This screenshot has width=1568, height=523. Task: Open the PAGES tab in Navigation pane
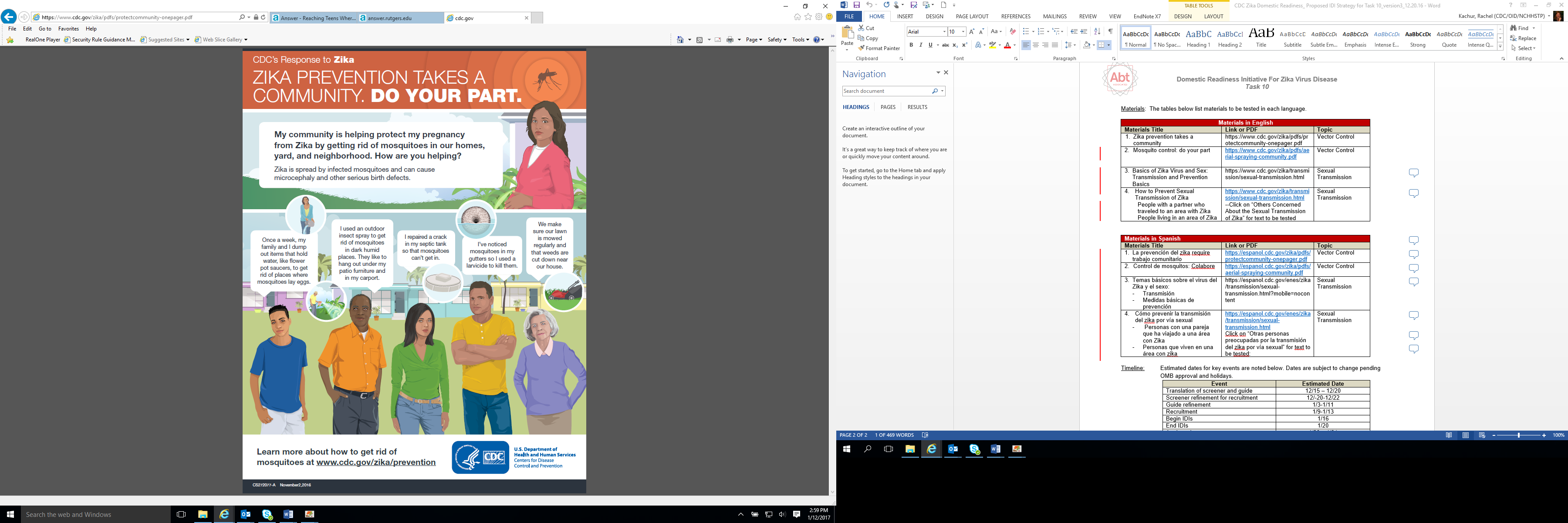coord(888,107)
